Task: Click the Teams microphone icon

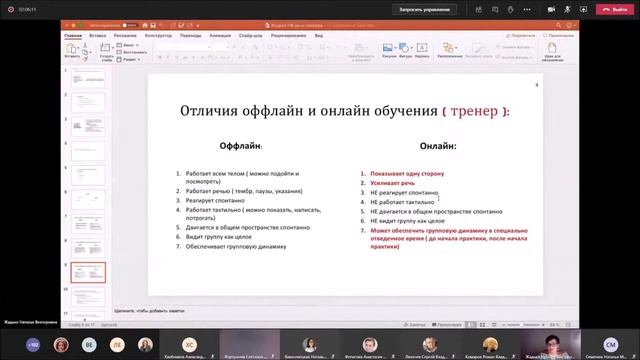Action: click(567, 9)
